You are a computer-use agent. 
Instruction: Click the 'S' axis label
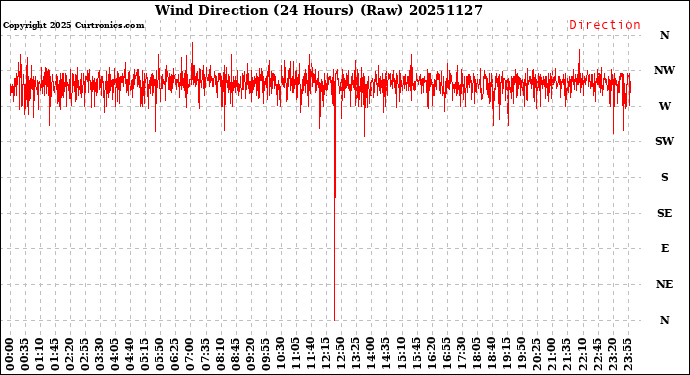(x=664, y=177)
